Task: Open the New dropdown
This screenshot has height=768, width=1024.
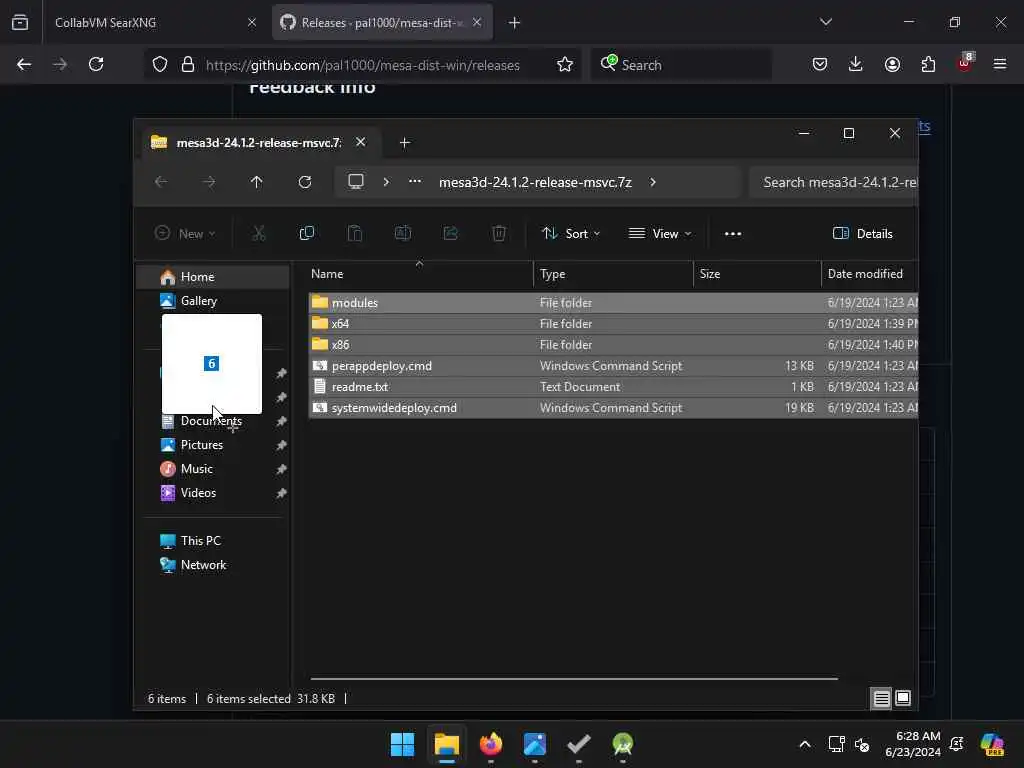Action: (185, 234)
